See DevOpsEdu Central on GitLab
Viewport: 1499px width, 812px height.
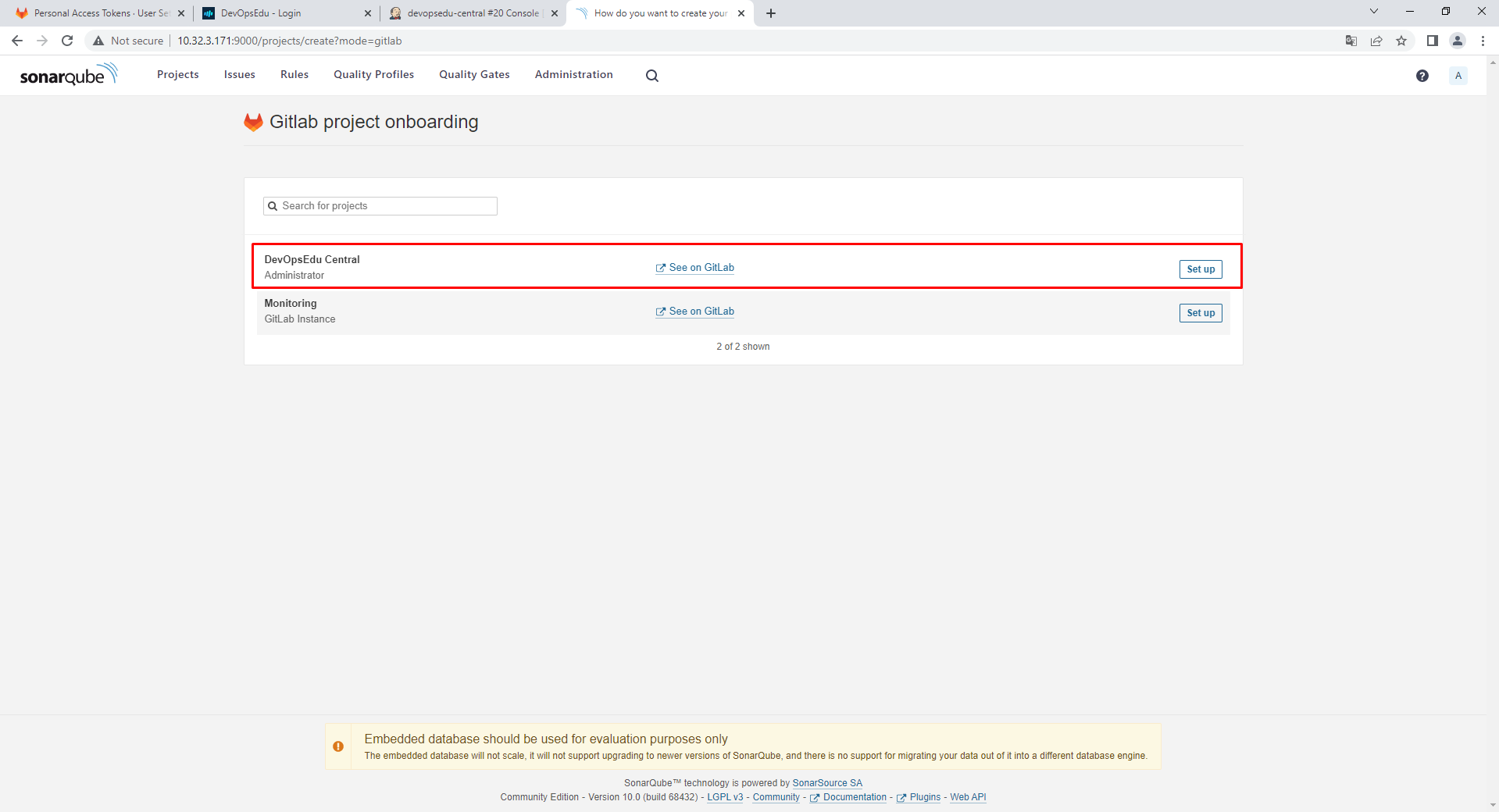click(x=695, y=268)
